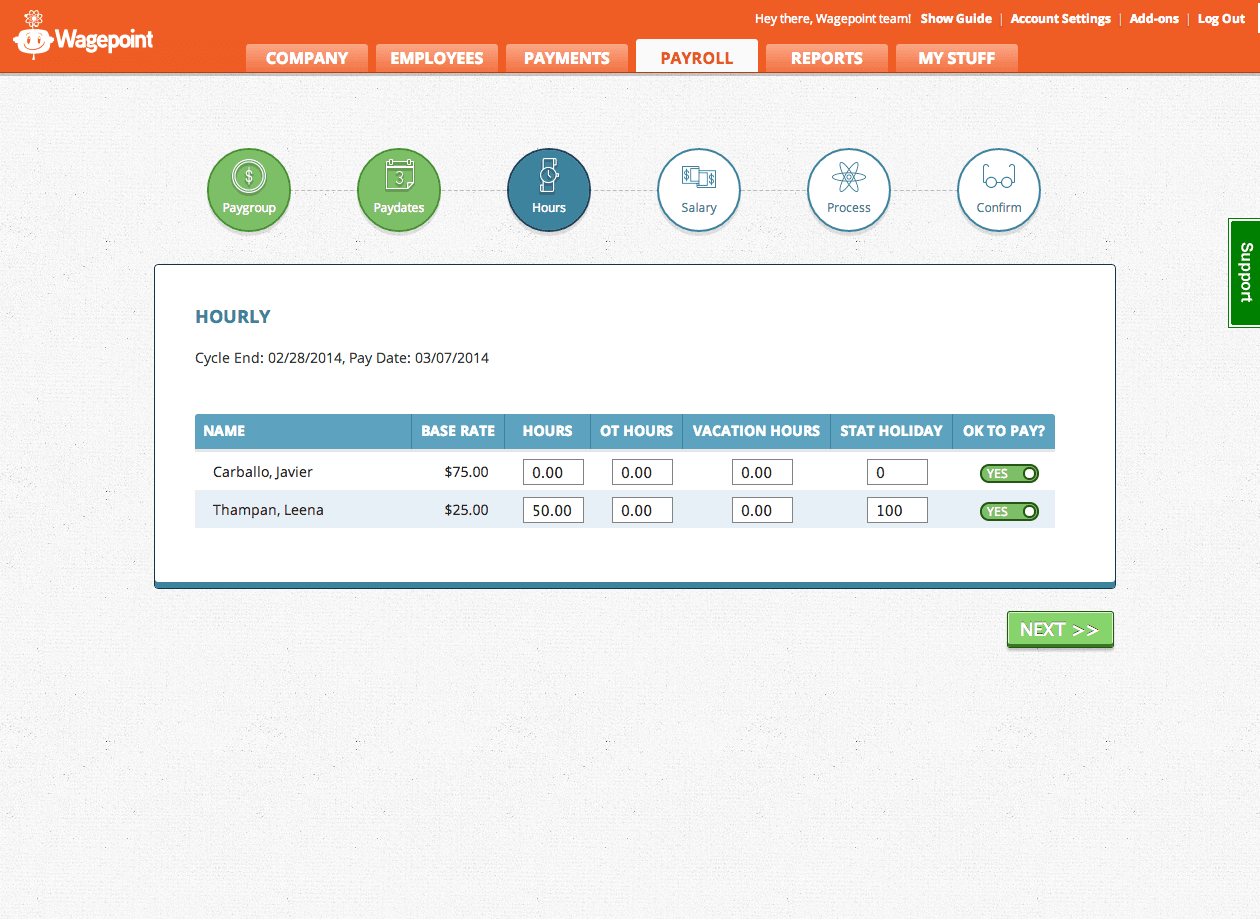Image resolution: width=1260 pixels, height=920 pixels.
Task: Click the Wagepoint logo
Action: point(82,38)
